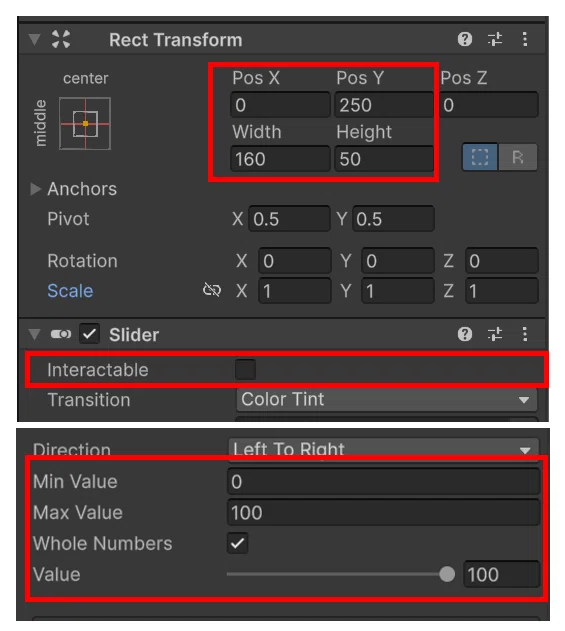This screenshot has width=565, height=631.
Task: Open Rect Transform three-dot options menu
Action: (525, 39)
